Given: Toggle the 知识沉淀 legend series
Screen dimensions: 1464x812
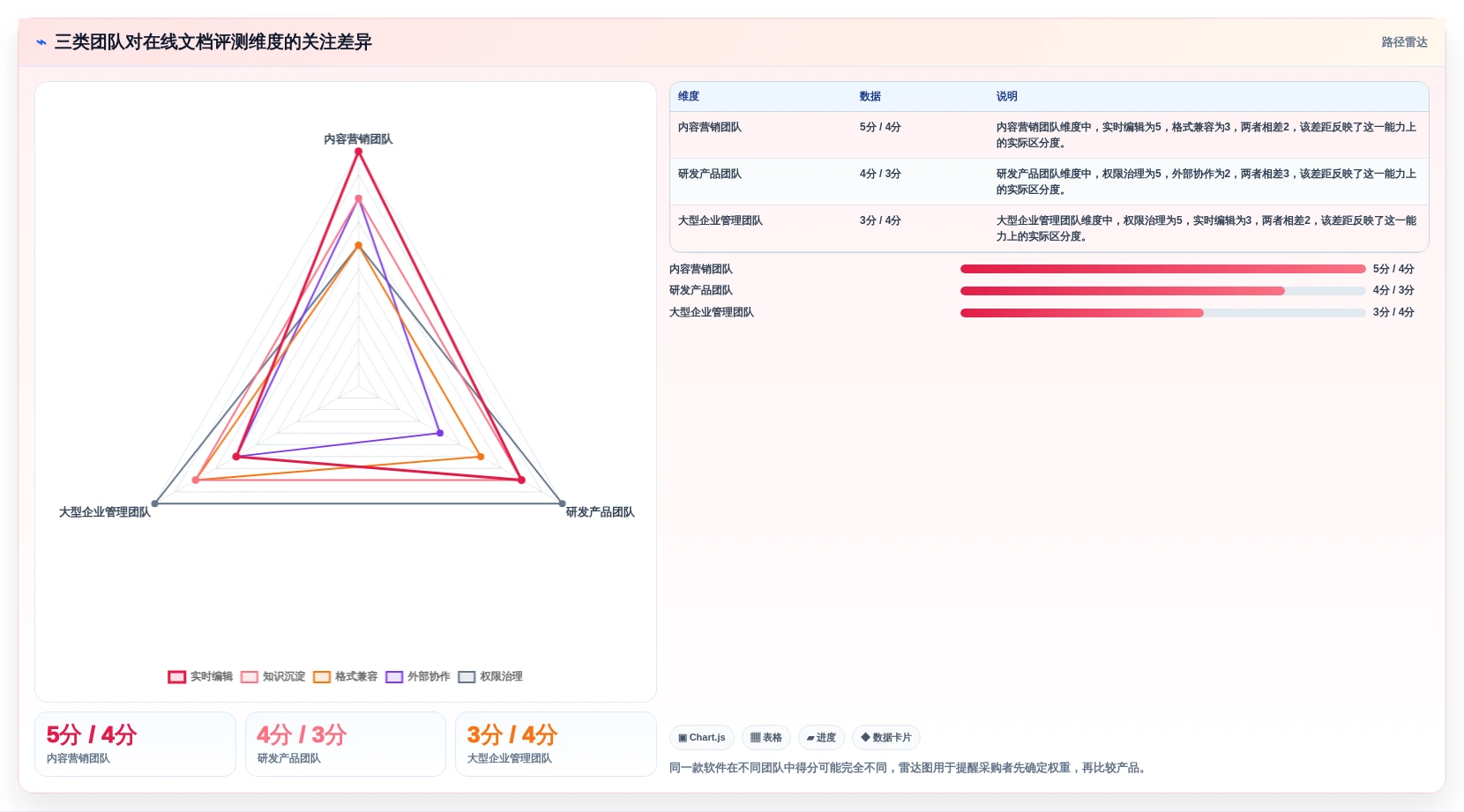Looking at the screenshot, I should click(273, 677).
